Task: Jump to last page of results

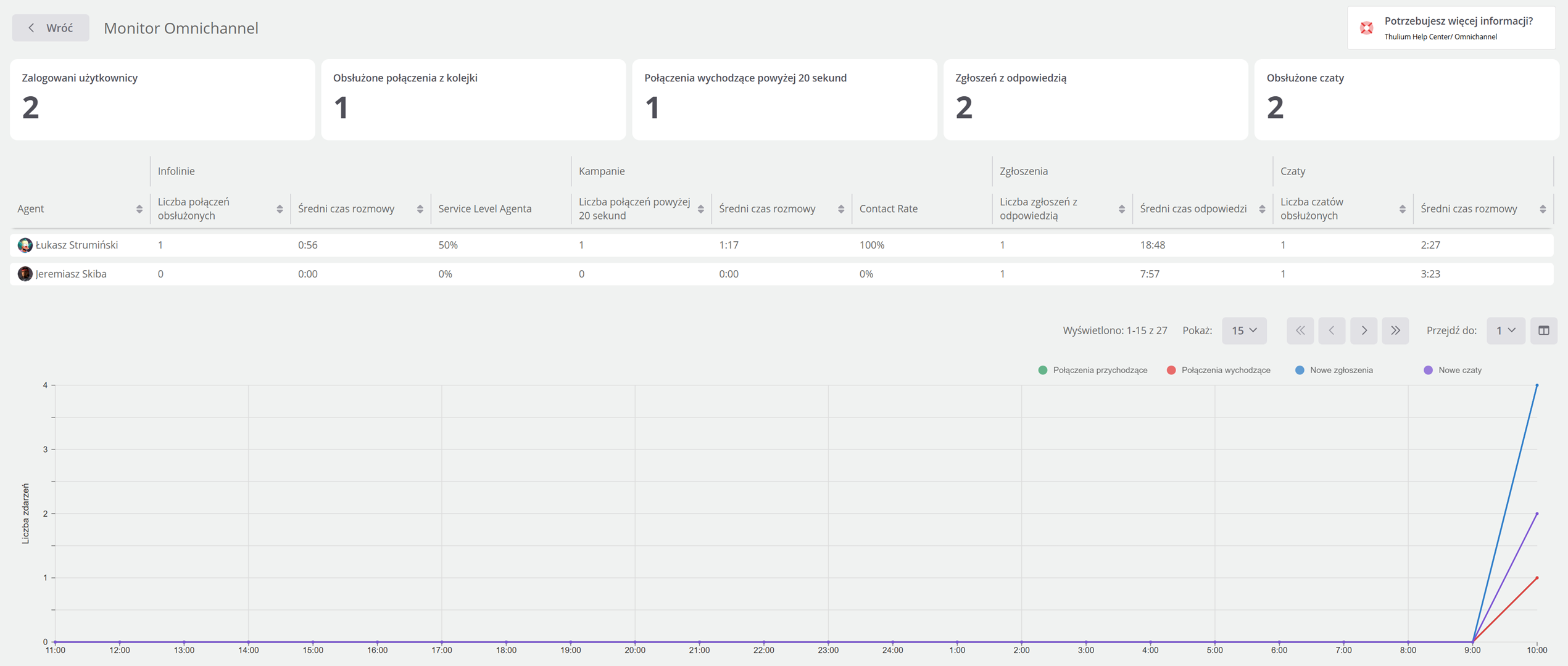Action: coord(1395,331)
